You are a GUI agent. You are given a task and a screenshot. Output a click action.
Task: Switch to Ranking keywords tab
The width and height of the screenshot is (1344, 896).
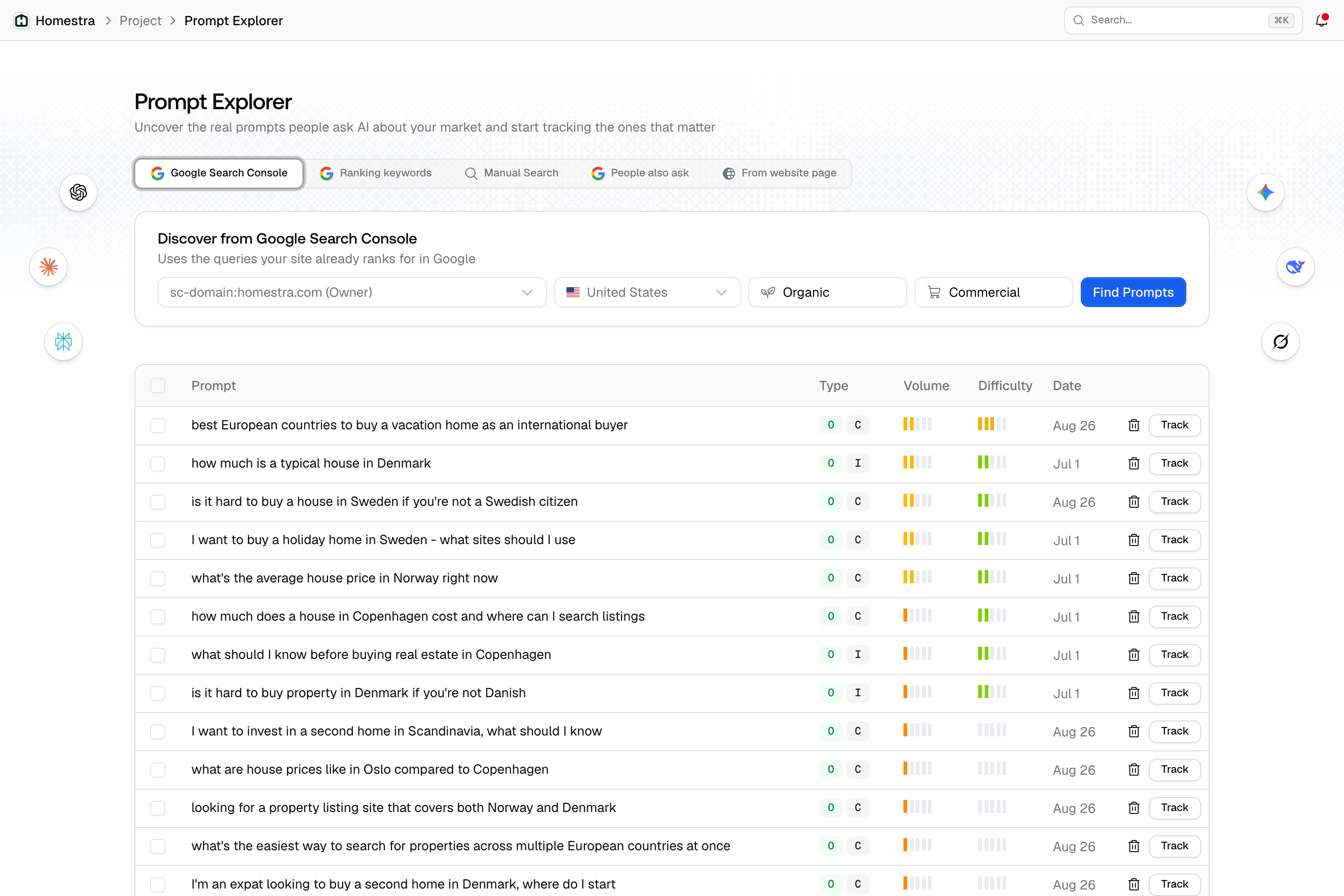coord(375,173)
